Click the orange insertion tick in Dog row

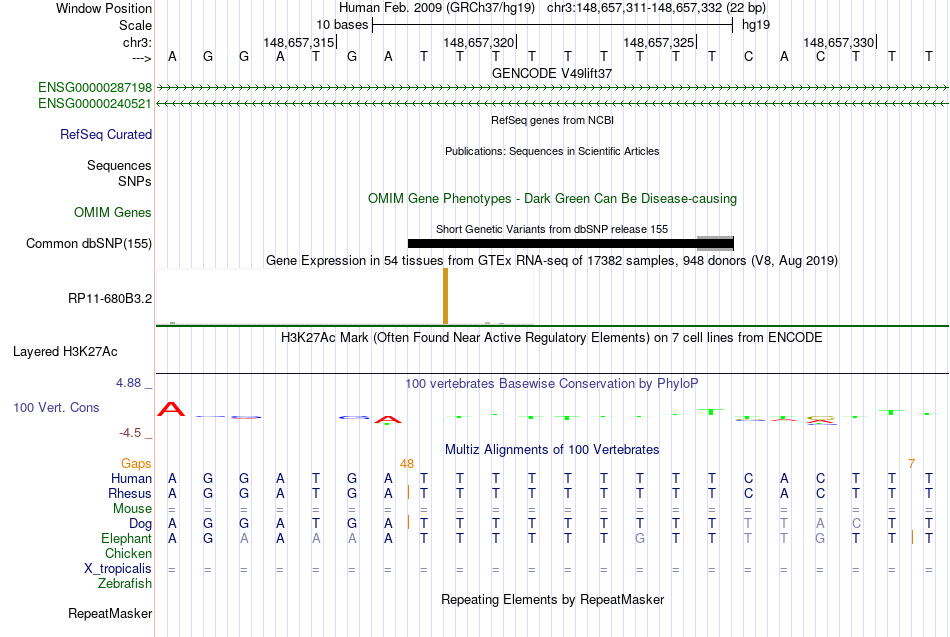coord(408,522)
